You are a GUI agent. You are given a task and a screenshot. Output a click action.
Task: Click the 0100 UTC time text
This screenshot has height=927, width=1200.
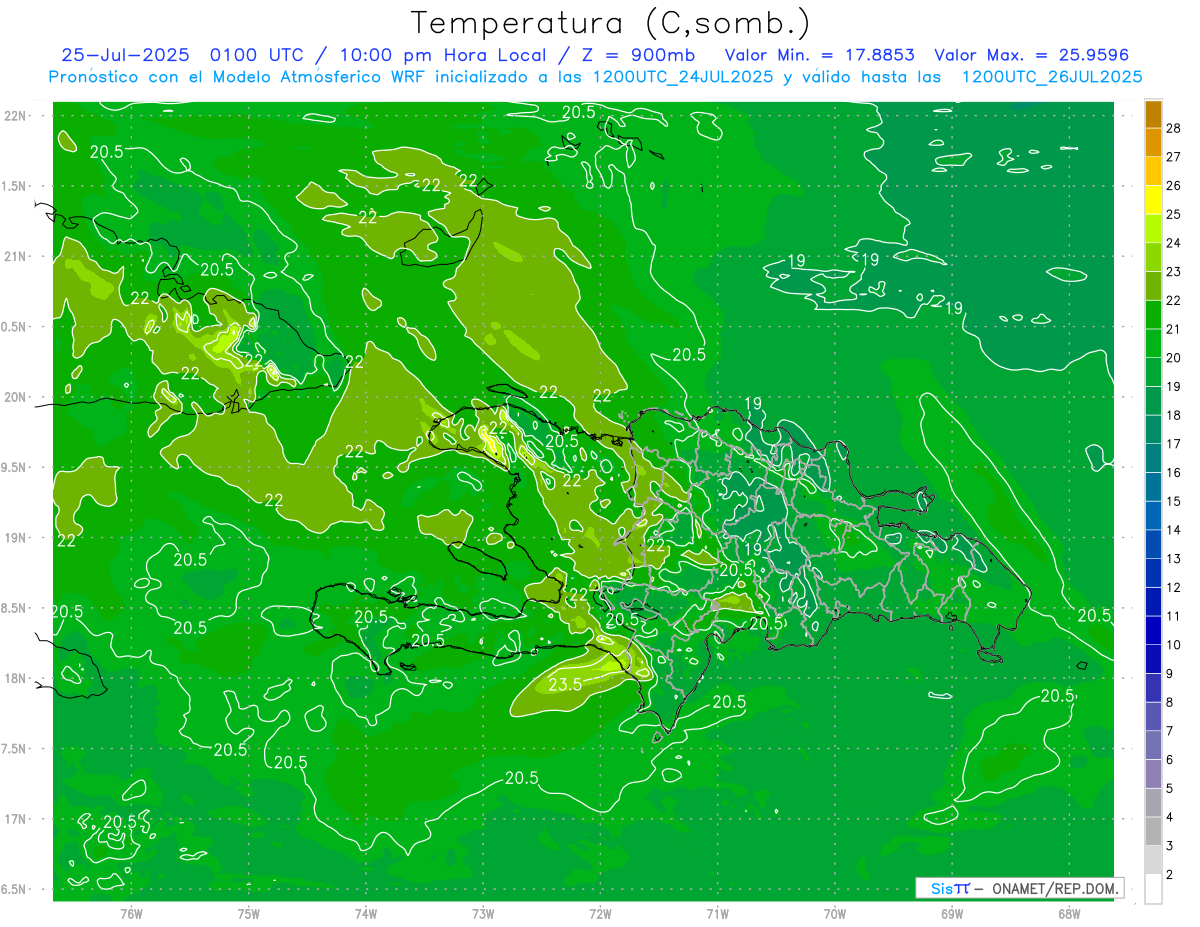[x=259, y=55]
